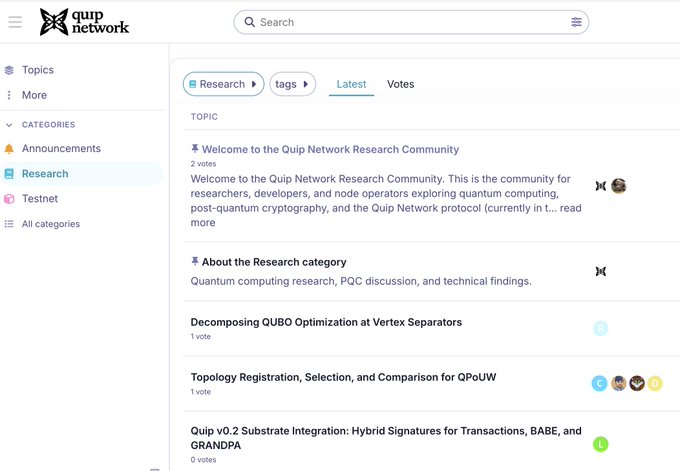Image resolution: width=680 pixels, height=471 pixels.
Task: Switch to the Latest tab
Action: pyautogui.click(x=351, y=84)
